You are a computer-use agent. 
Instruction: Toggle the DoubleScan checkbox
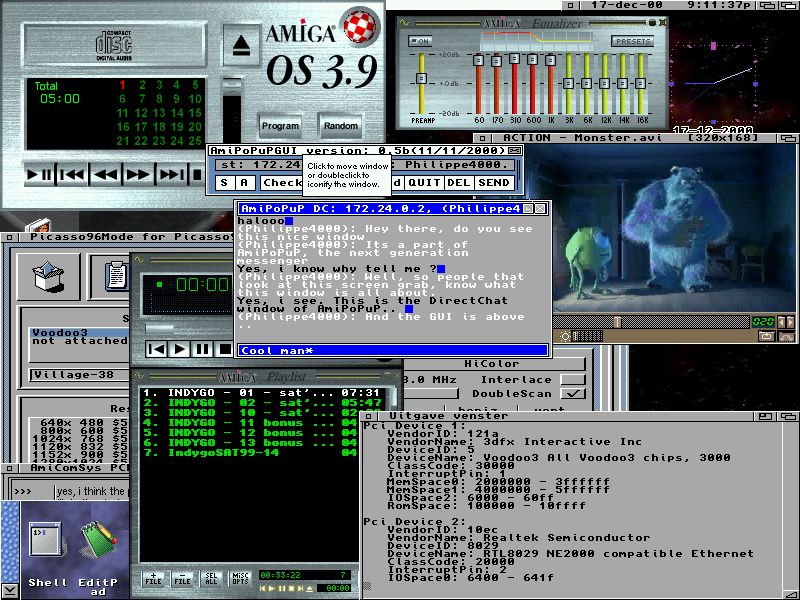tap(572, 394)
